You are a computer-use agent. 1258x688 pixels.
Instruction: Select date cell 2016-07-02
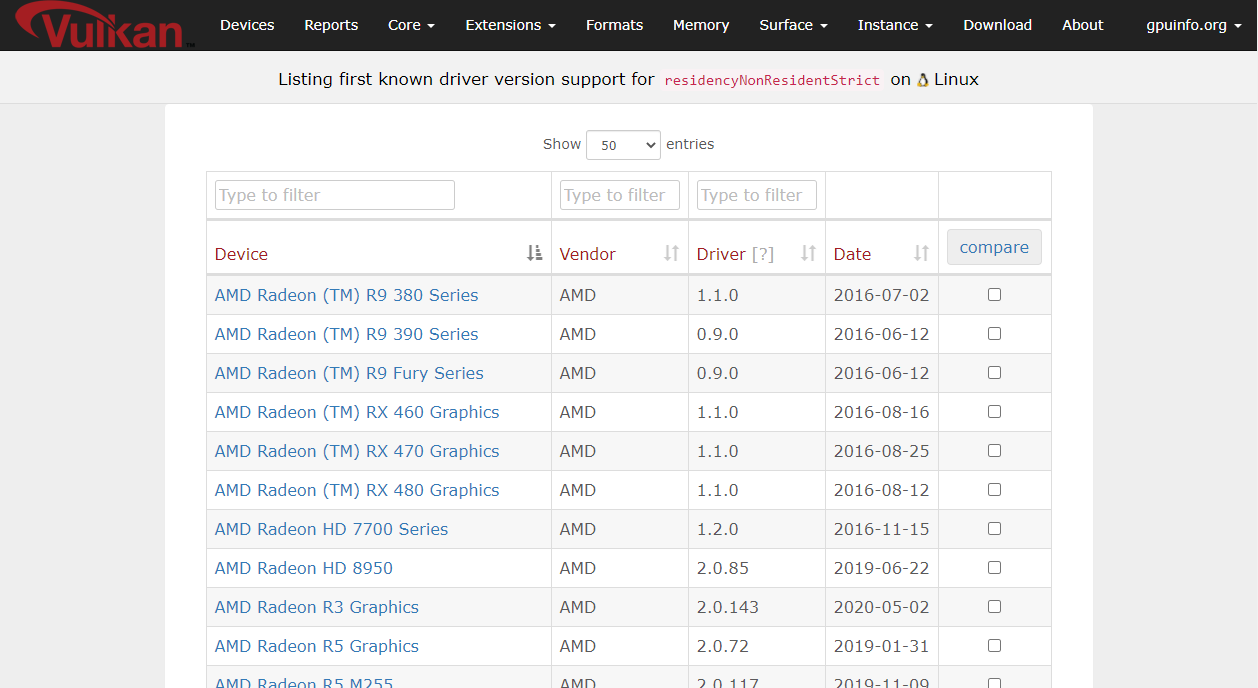tap(882, 295)
